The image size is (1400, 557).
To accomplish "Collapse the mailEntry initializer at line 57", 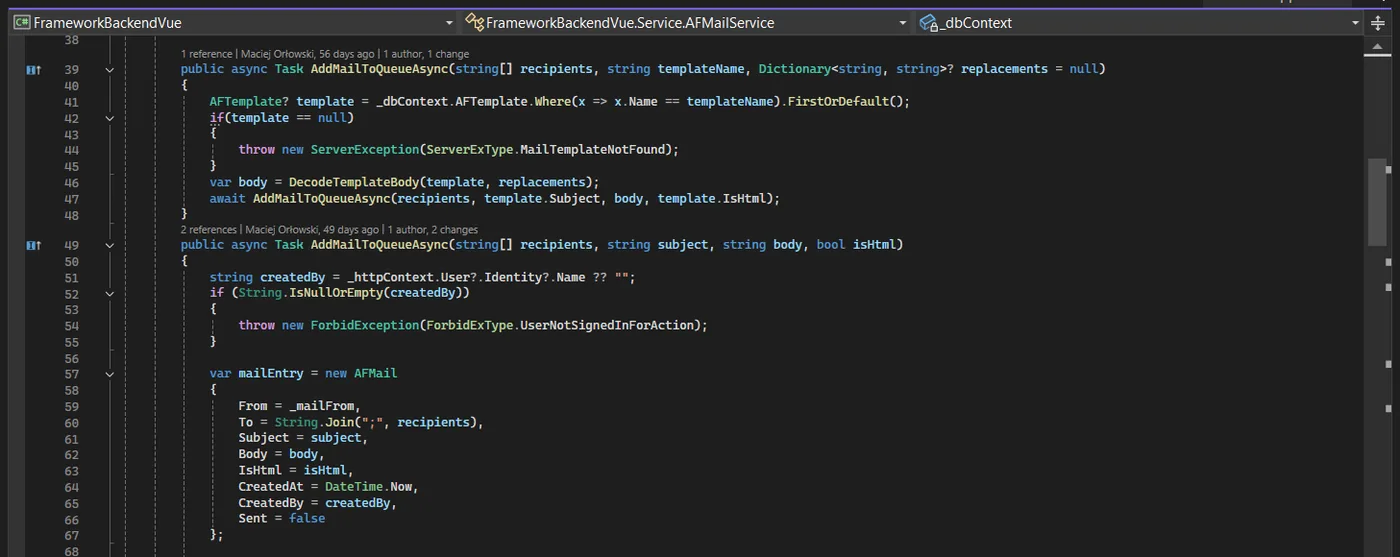I will [x=109, y=374].
